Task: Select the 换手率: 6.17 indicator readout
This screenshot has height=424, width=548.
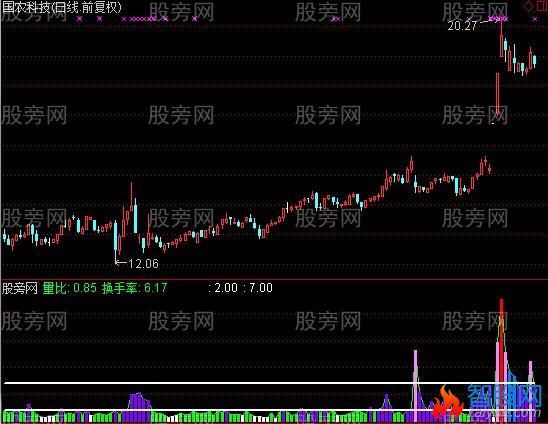Action: click(135, 288)
